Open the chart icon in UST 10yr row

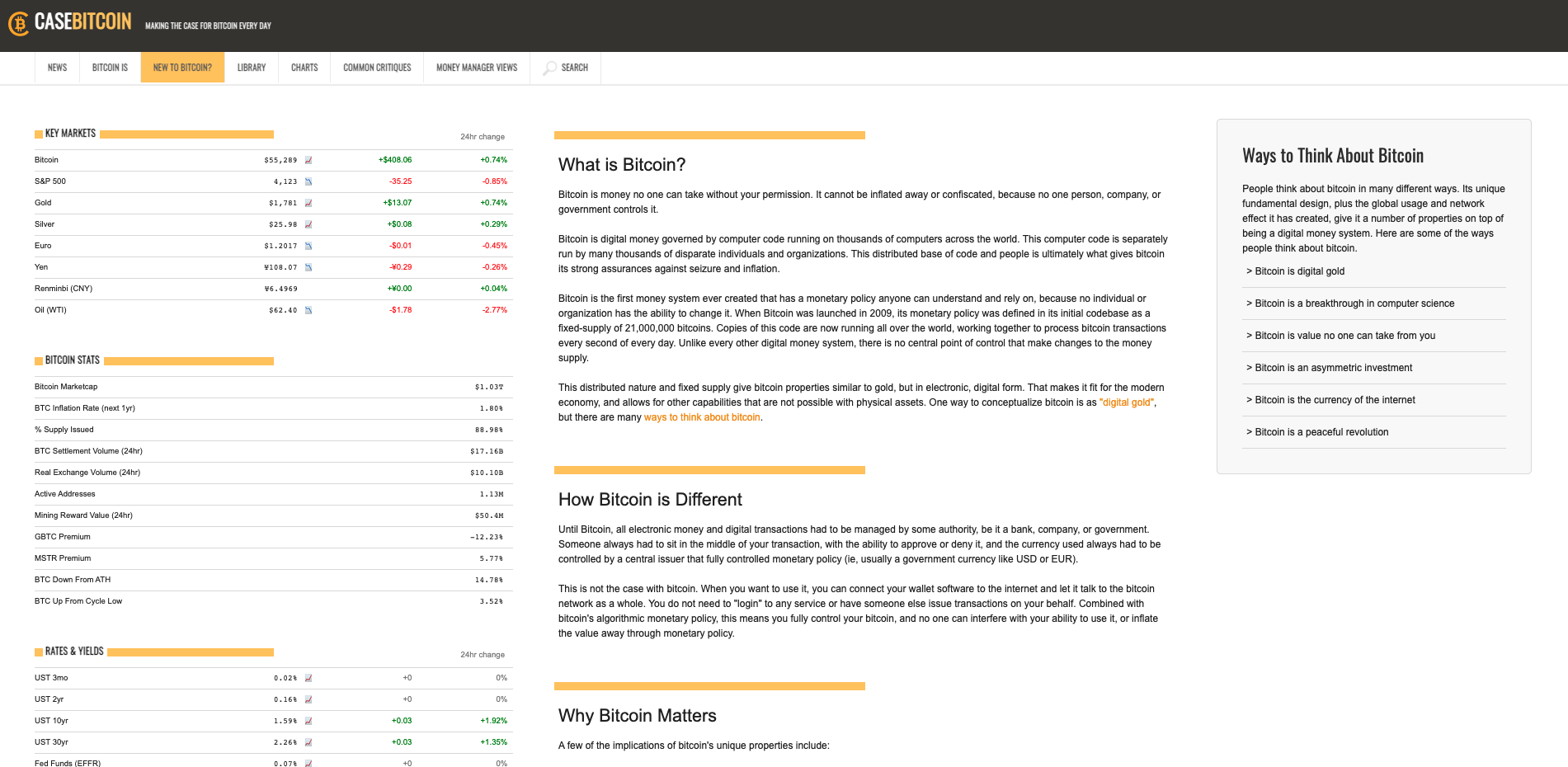pyautogui.click(x=308, y=721)
